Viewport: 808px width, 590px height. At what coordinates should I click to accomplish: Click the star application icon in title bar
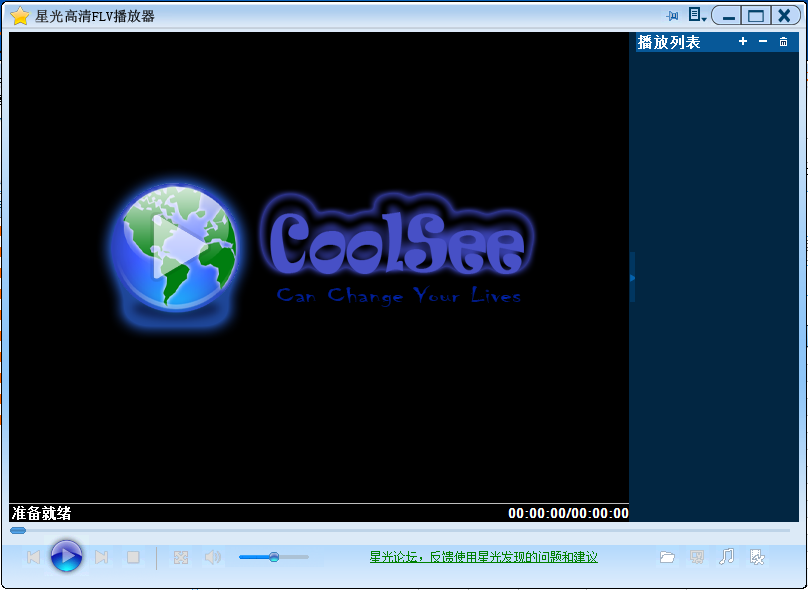20,16
